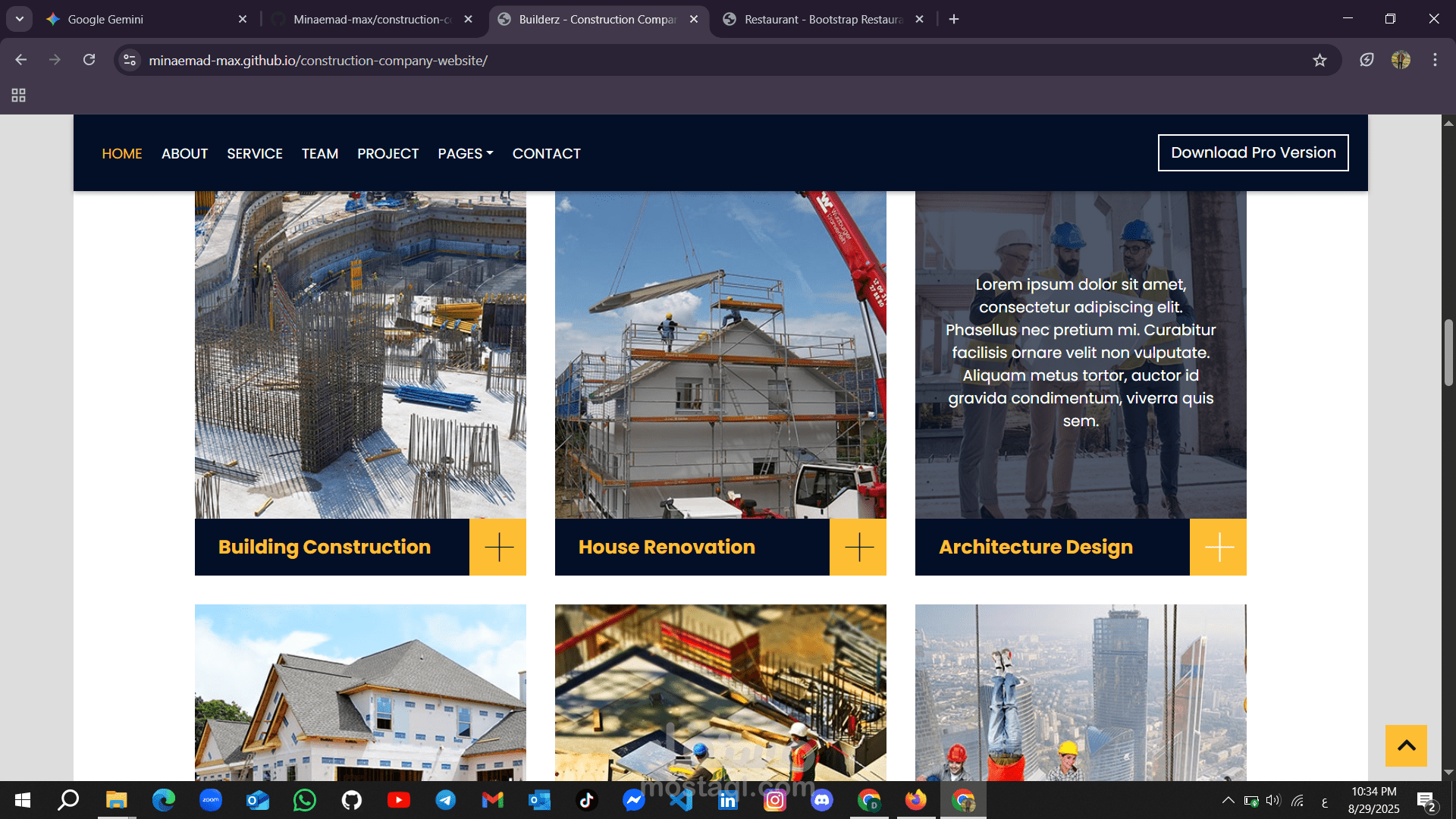Go to the SERVICE nav item
Viewport: 1456px width, 819px height.
click(254, 154)
